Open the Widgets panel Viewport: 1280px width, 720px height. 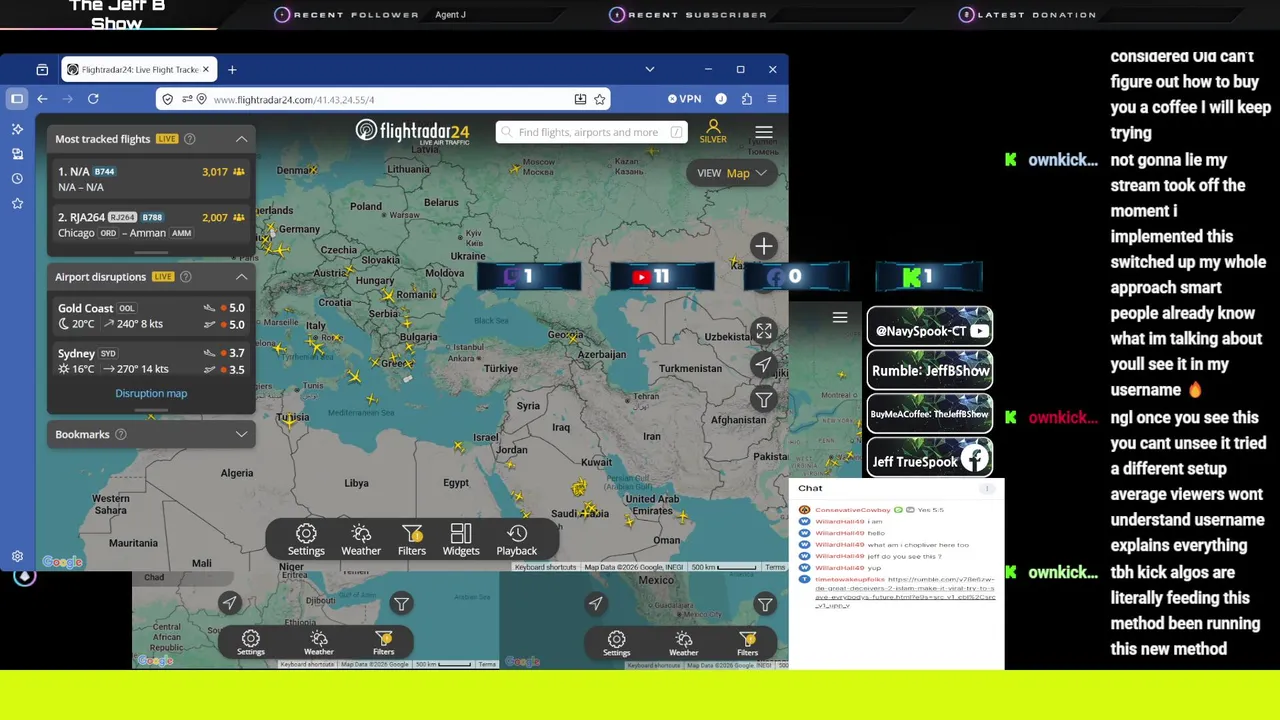[461, 540]
